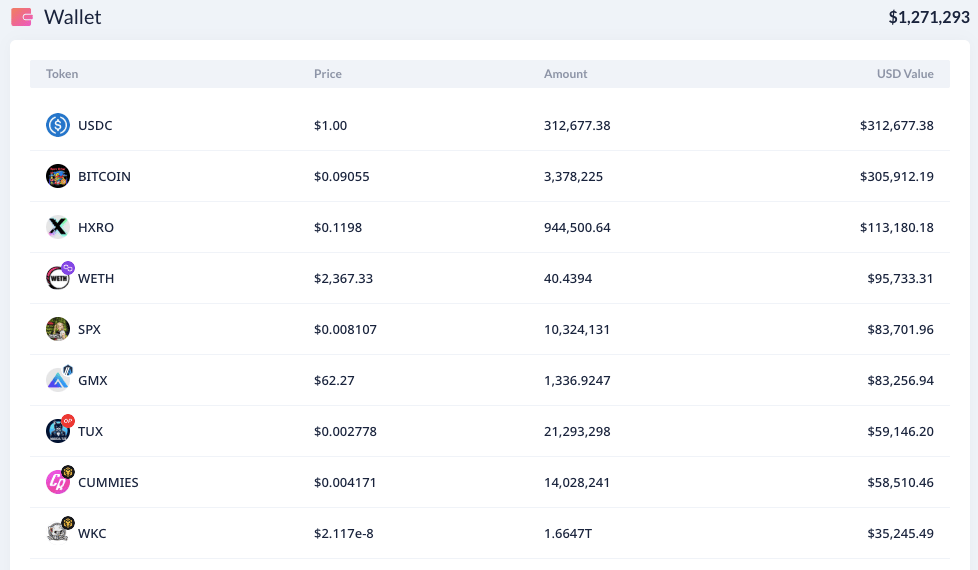Click USDC USD value $312,677.38
Viewport: 978px width, 570px height.
point(896,125)
